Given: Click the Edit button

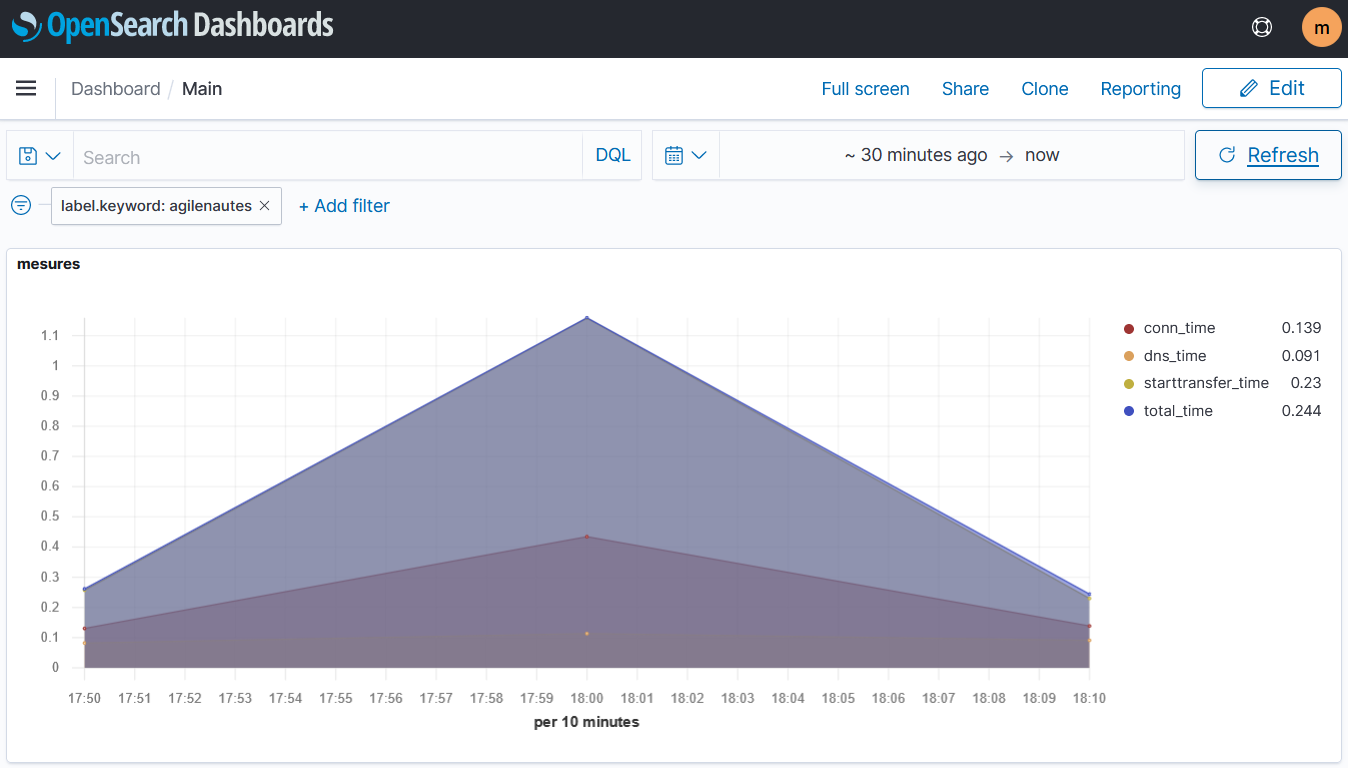Looking at the screenshot, I should 1271,88.
